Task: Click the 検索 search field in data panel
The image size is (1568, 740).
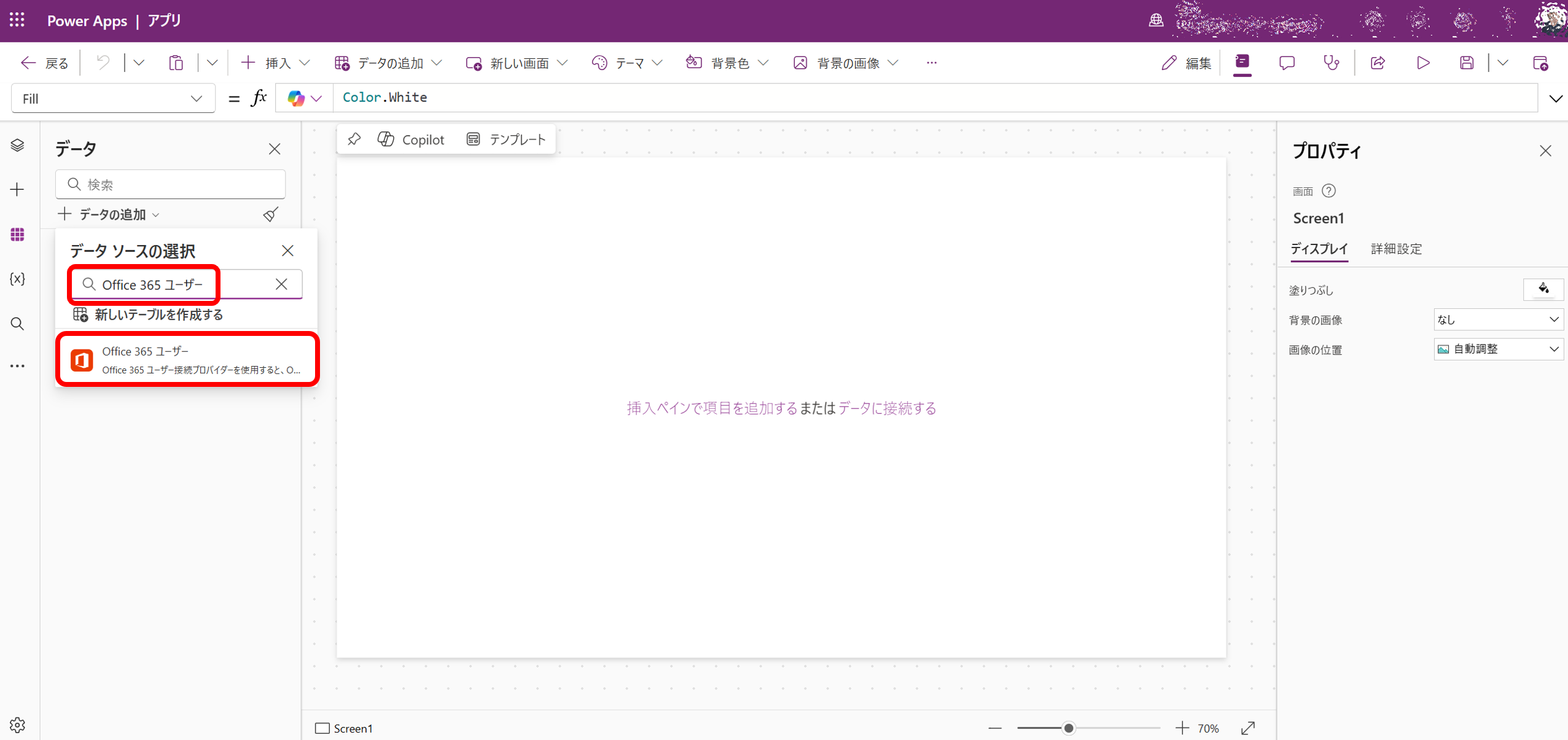Action: tap(171, 184)
